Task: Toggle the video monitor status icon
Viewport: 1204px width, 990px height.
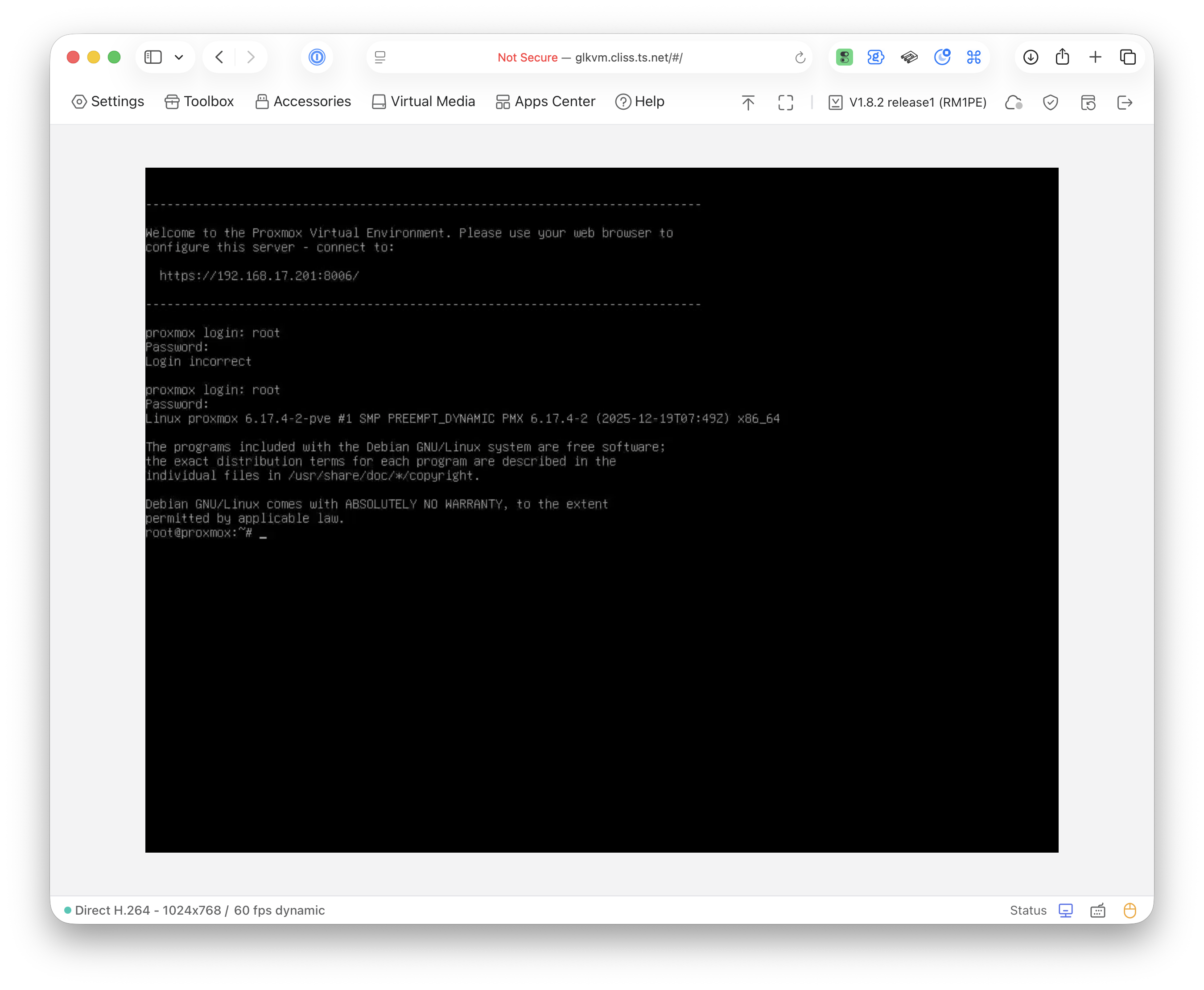Action: [x=1065, y=910]
